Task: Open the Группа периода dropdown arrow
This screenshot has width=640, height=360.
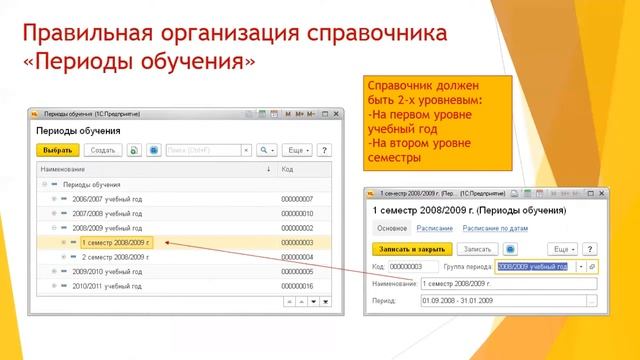Action: click(581, 267)
